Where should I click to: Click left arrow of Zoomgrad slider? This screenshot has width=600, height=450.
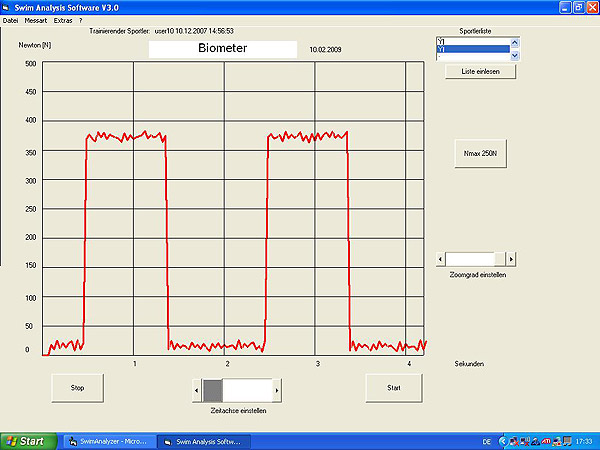coord(441,259)
